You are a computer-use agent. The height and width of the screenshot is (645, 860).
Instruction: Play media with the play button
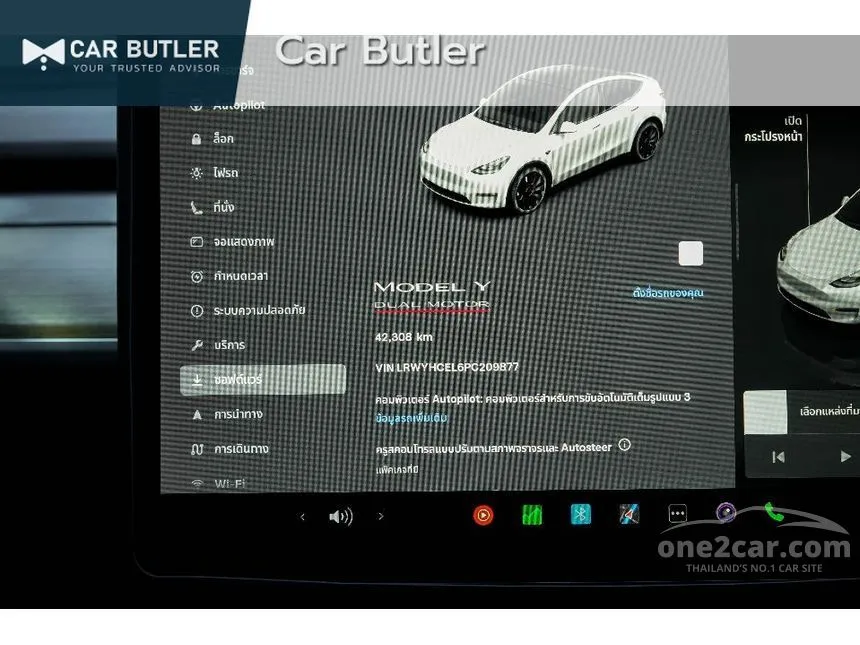(x=845, y=456)
